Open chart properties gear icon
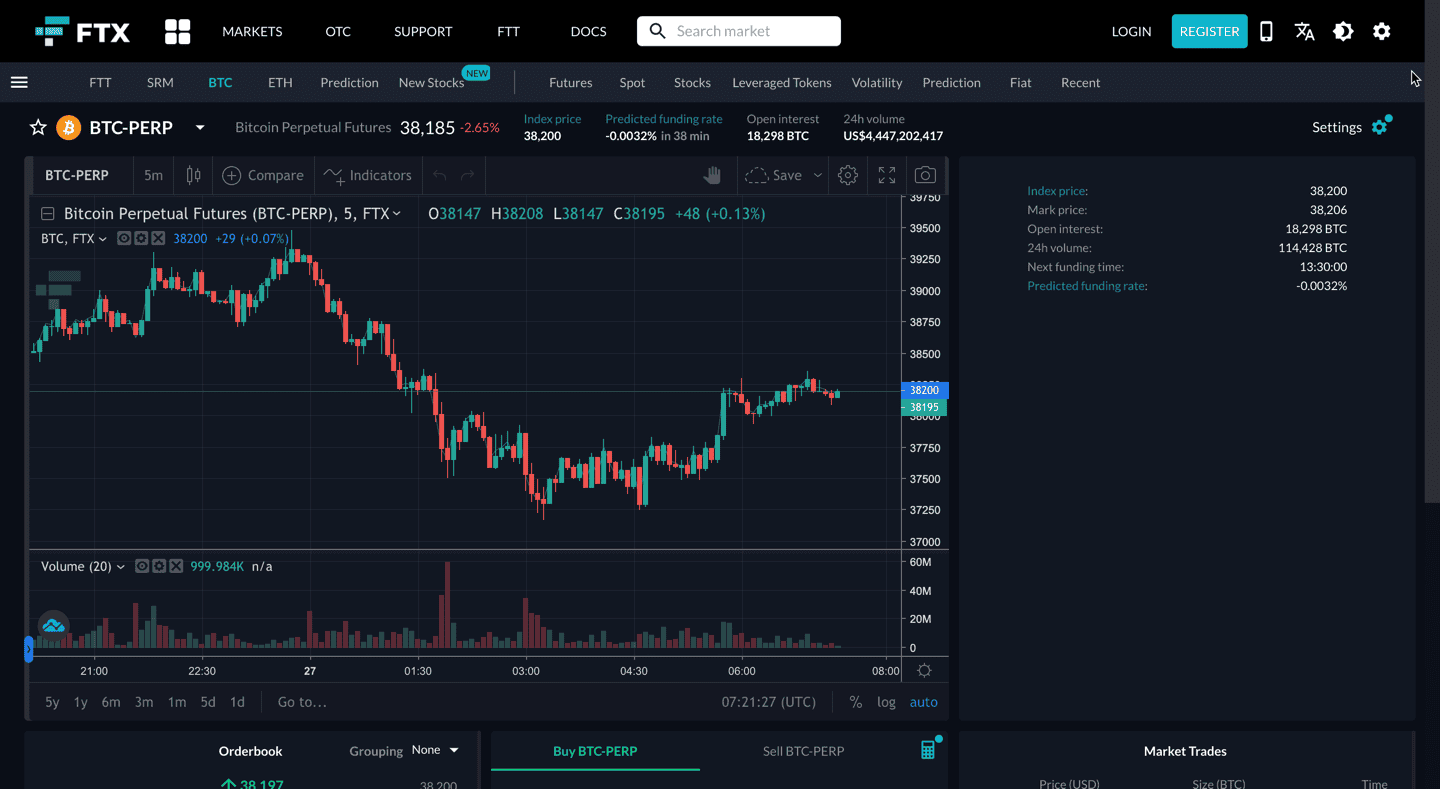 tap(848, 175)
